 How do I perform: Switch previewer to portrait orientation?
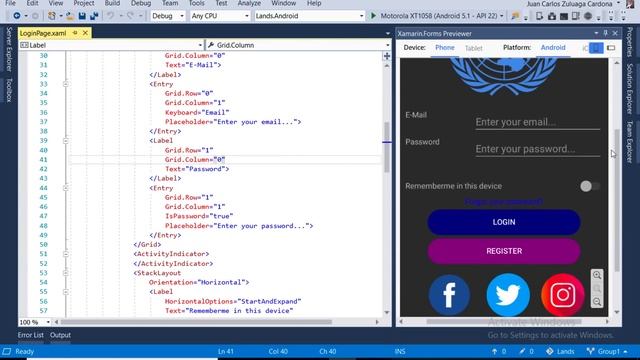coord(596,48)
